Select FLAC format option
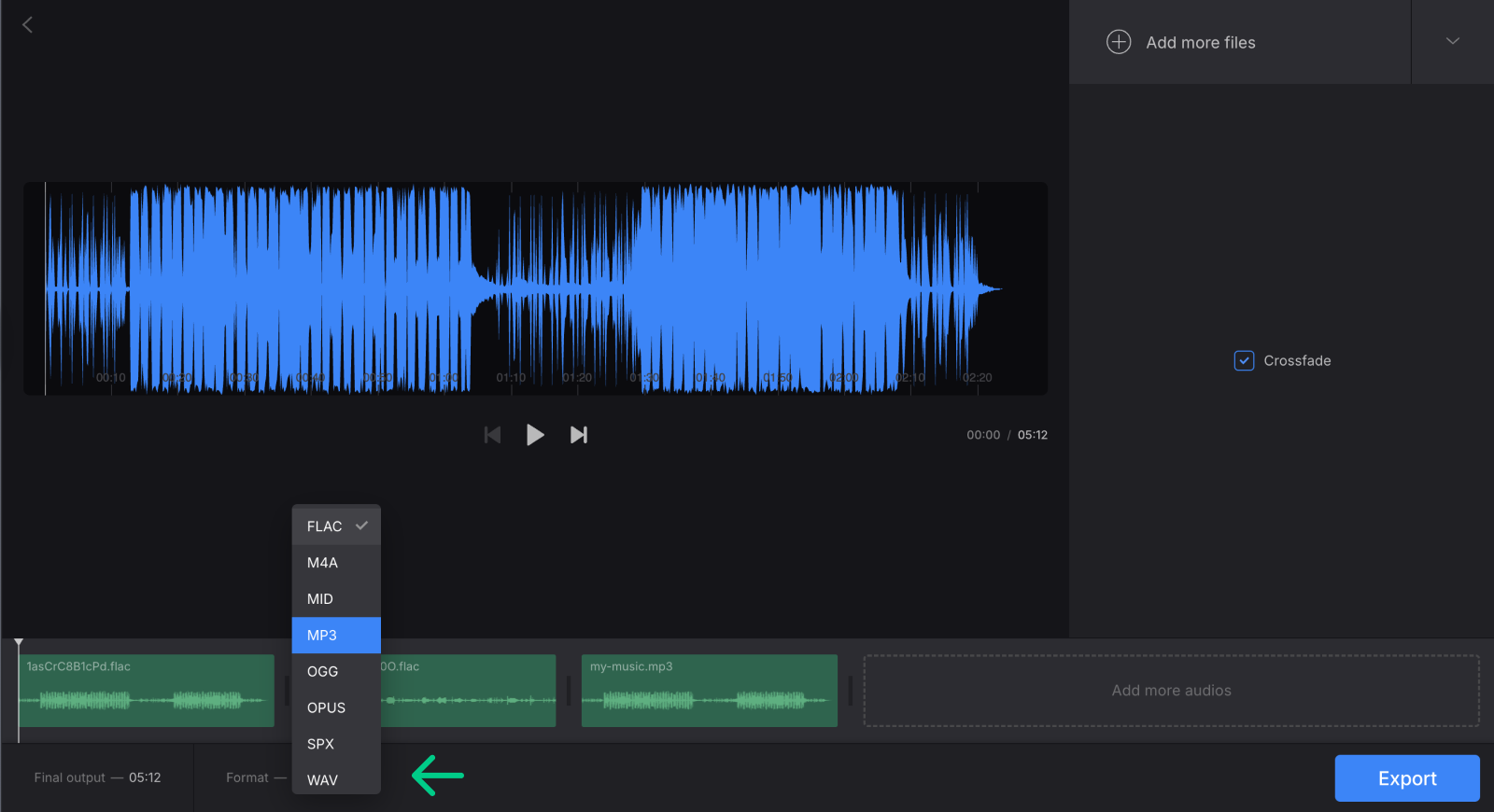Screen dimensions: 1494x812 pos(336,526)
